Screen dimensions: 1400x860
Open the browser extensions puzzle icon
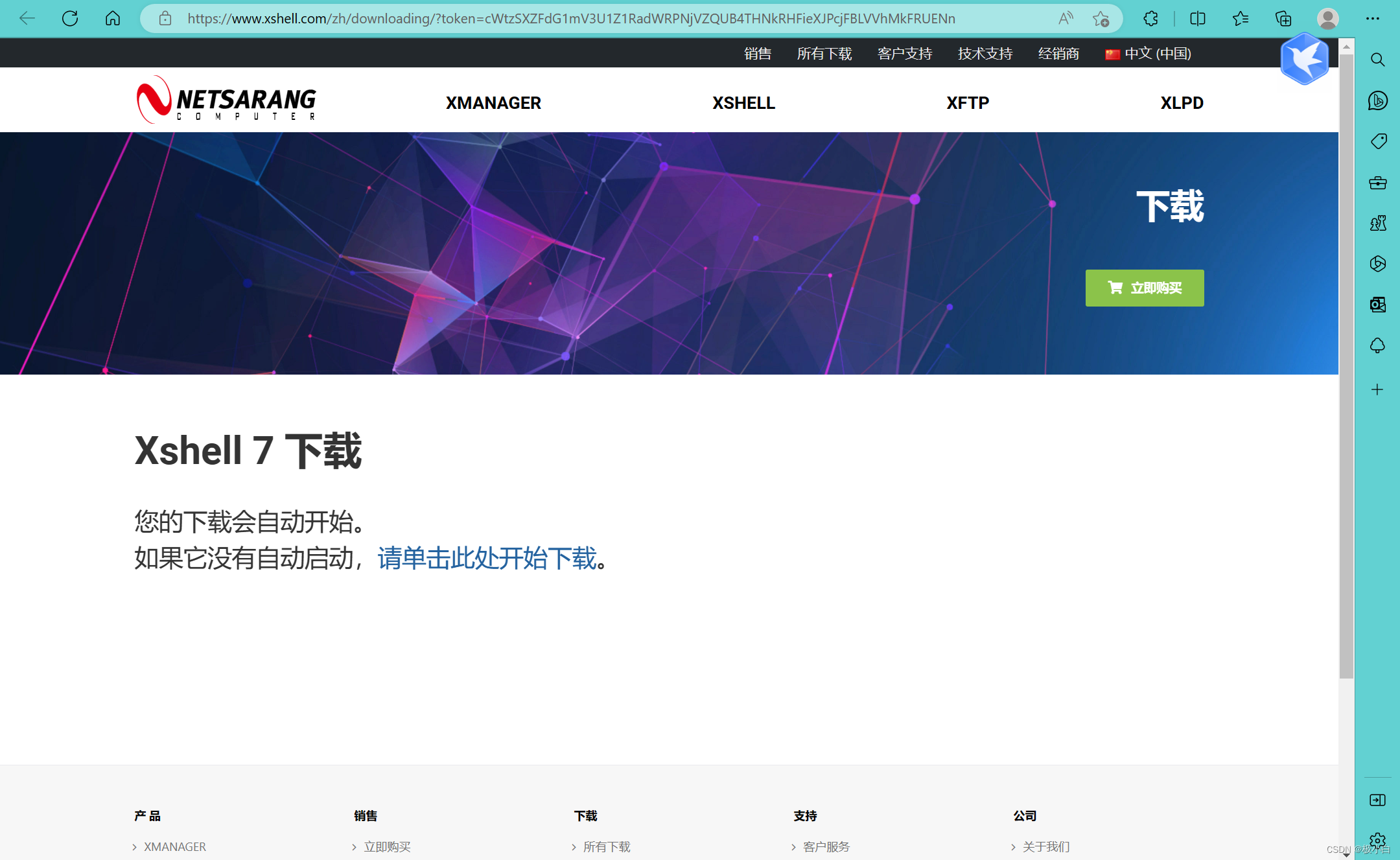pyautogui.click(x=1150, y=18)
